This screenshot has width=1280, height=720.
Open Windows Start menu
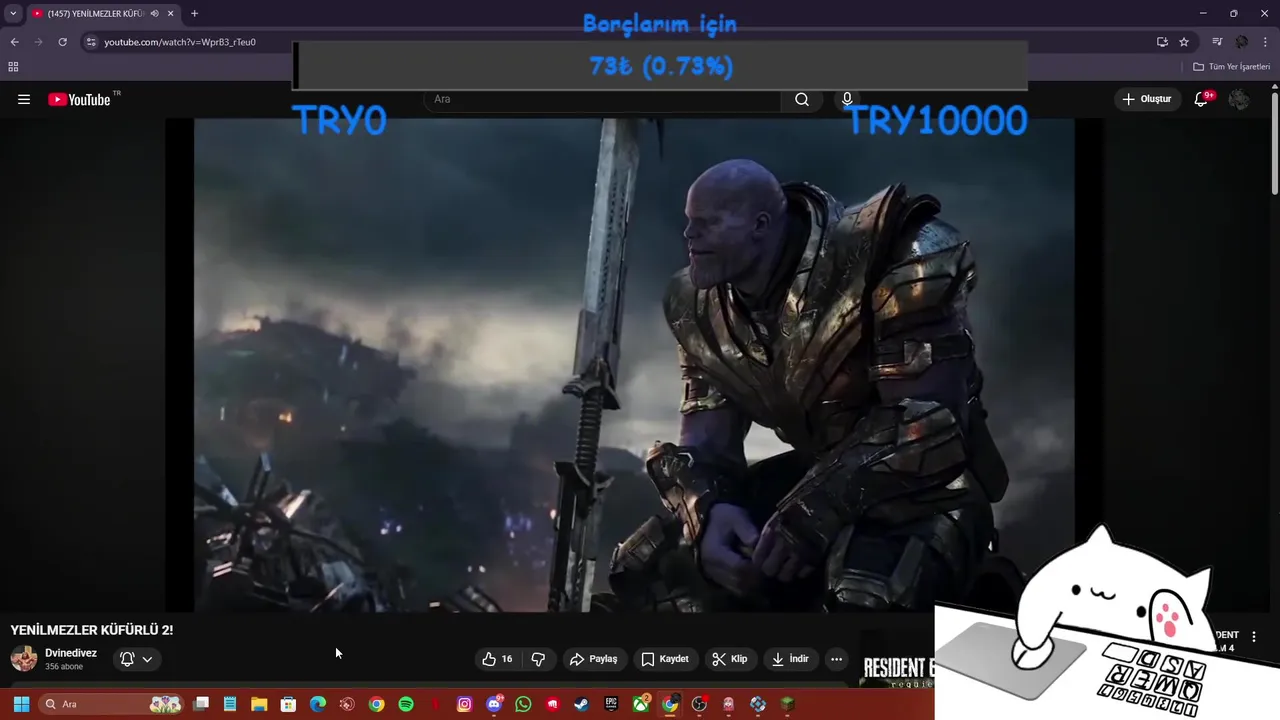point(21,704)
